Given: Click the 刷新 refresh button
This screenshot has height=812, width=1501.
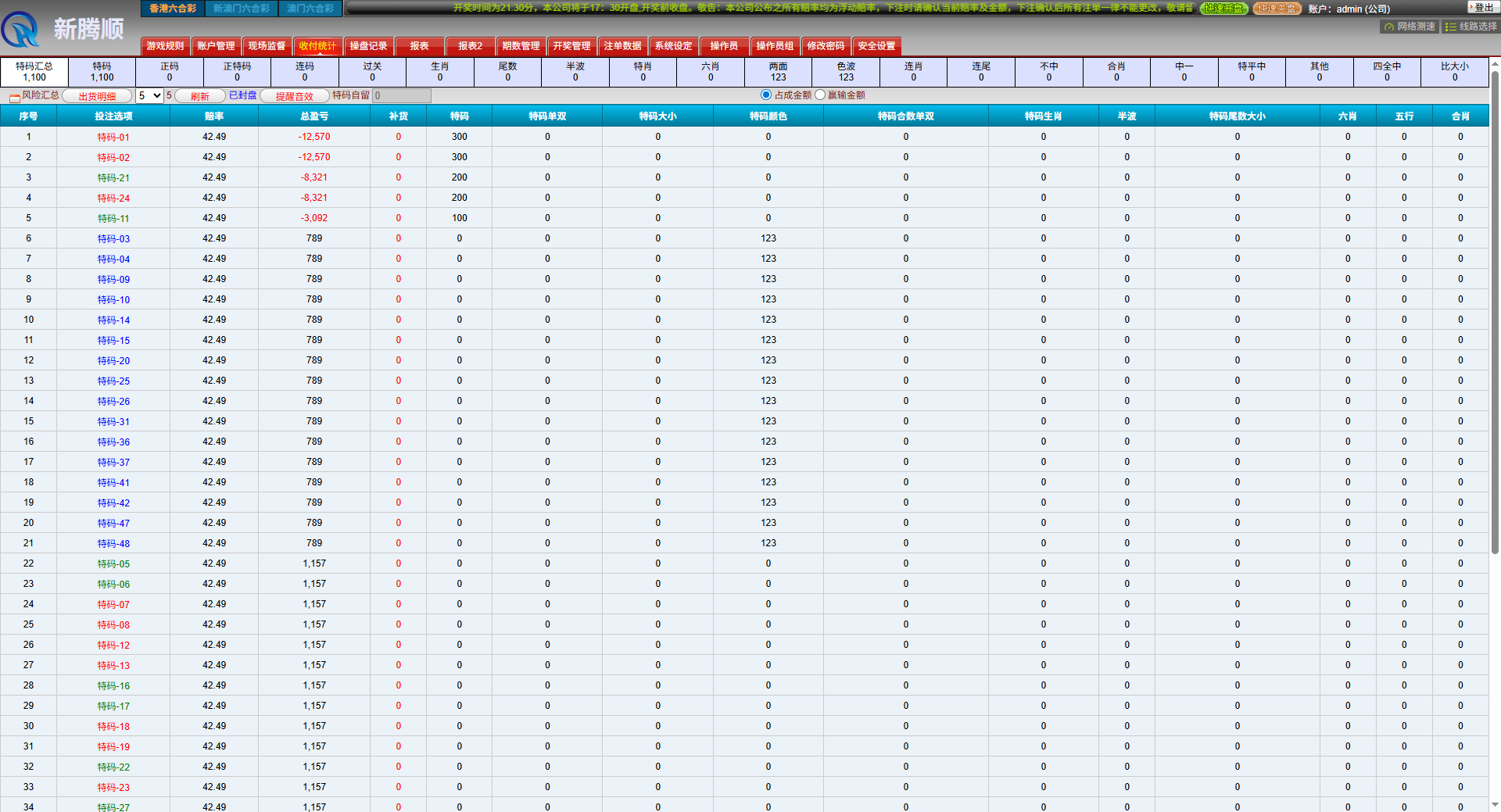Looking at the screenshot, I should (200, 96).
